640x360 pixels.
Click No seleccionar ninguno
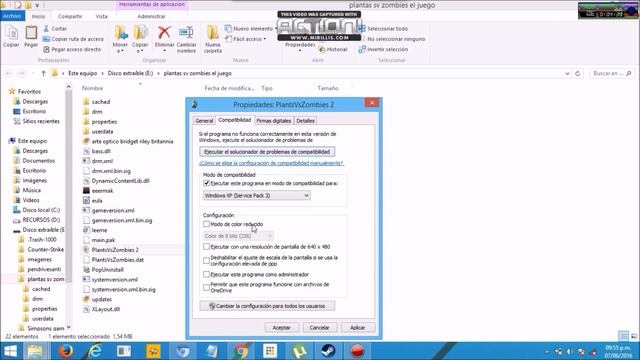click(392, 39)
